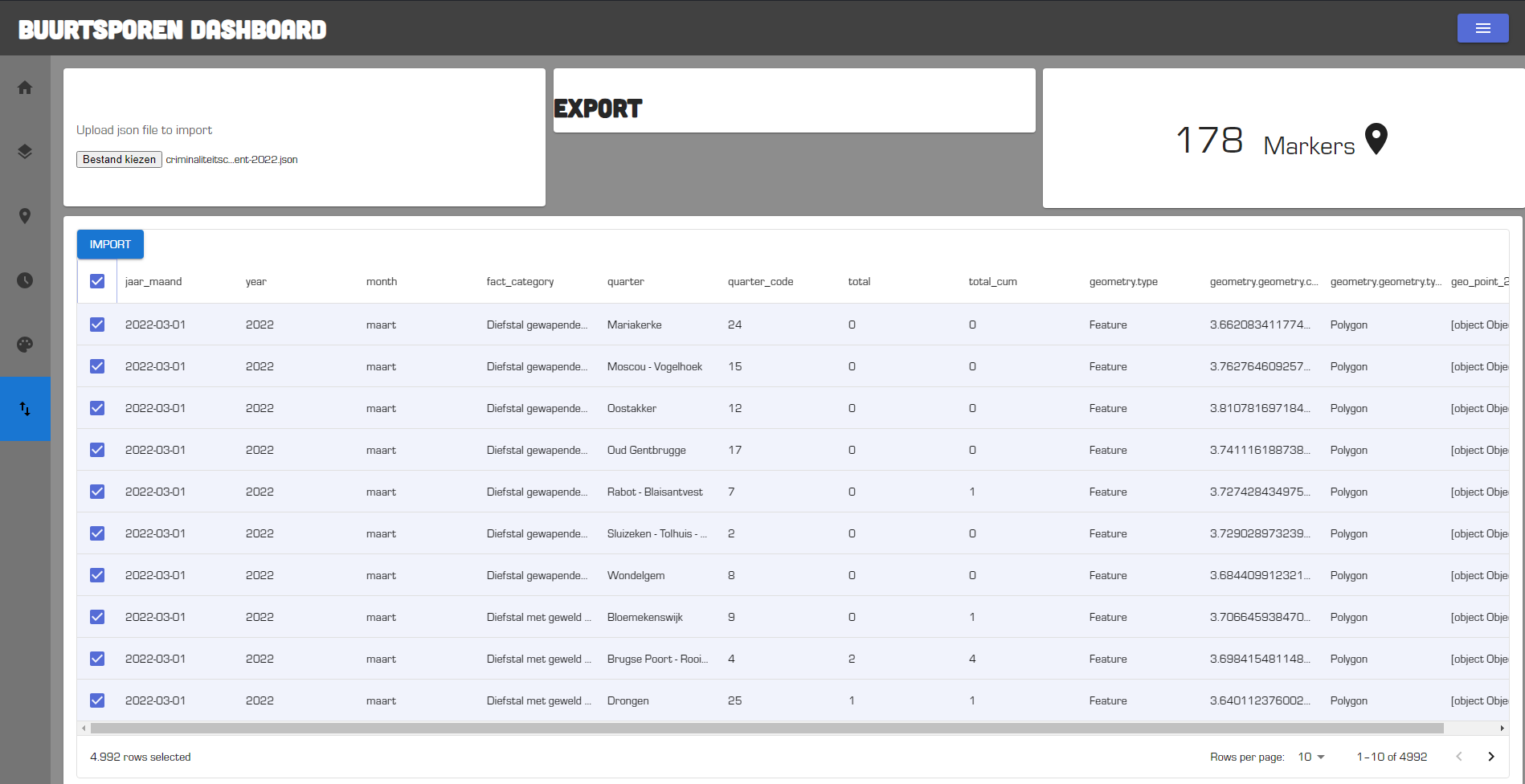Open the color palette sidebar icon
This screenshot has height=784, width=1525.
(25, 345)
